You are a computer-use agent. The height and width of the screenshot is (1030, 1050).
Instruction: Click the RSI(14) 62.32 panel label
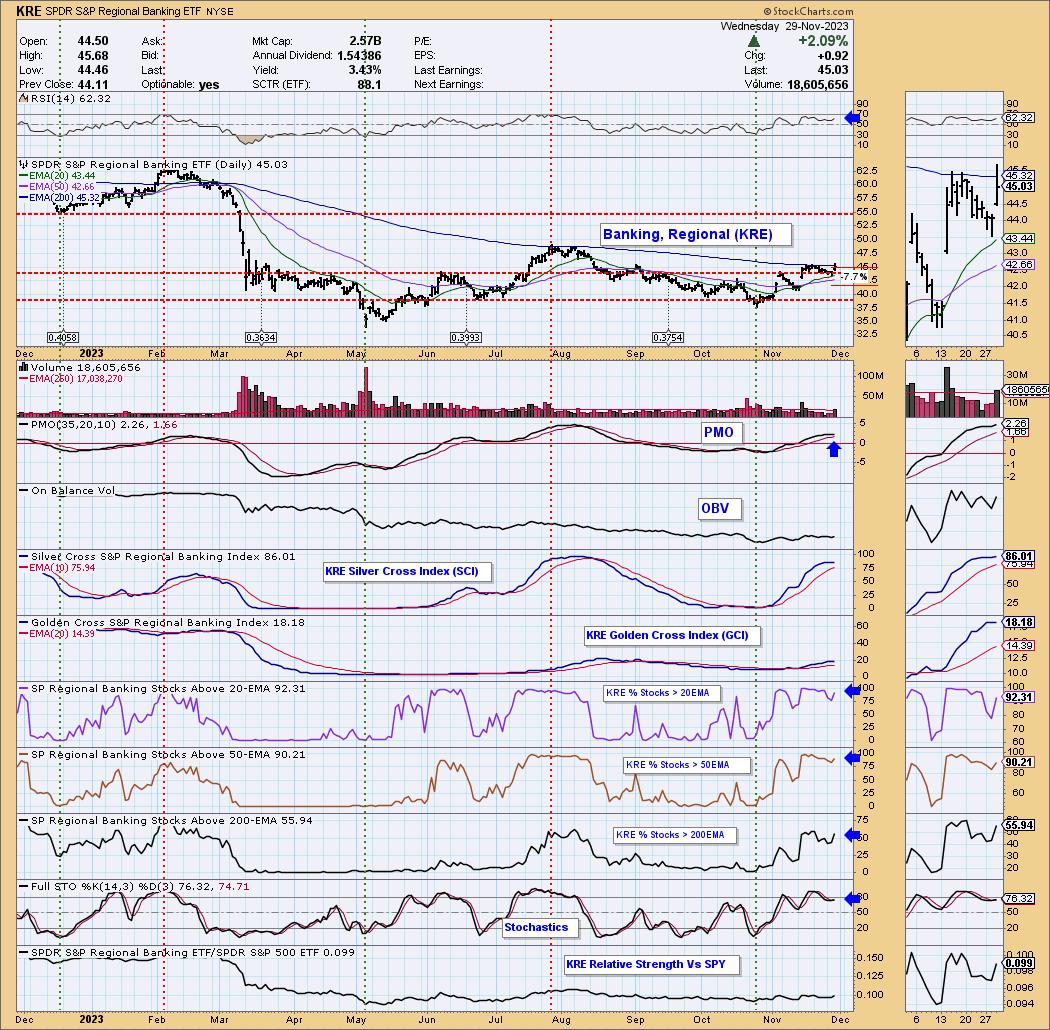(x=65, y=98)
